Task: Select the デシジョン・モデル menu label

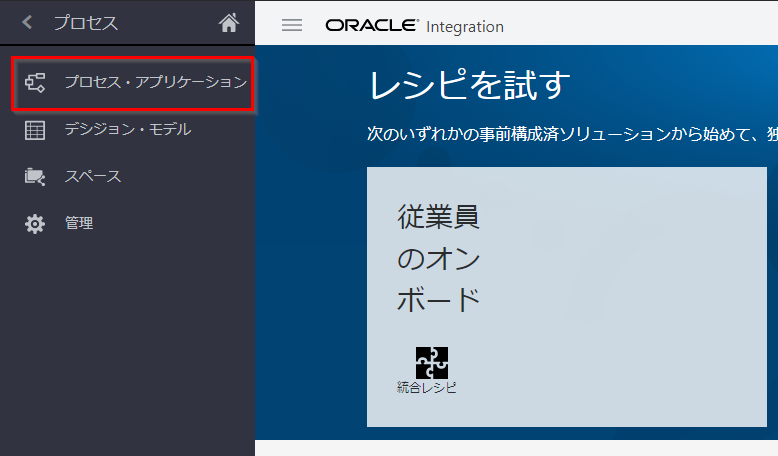Action: click(127, 129)
